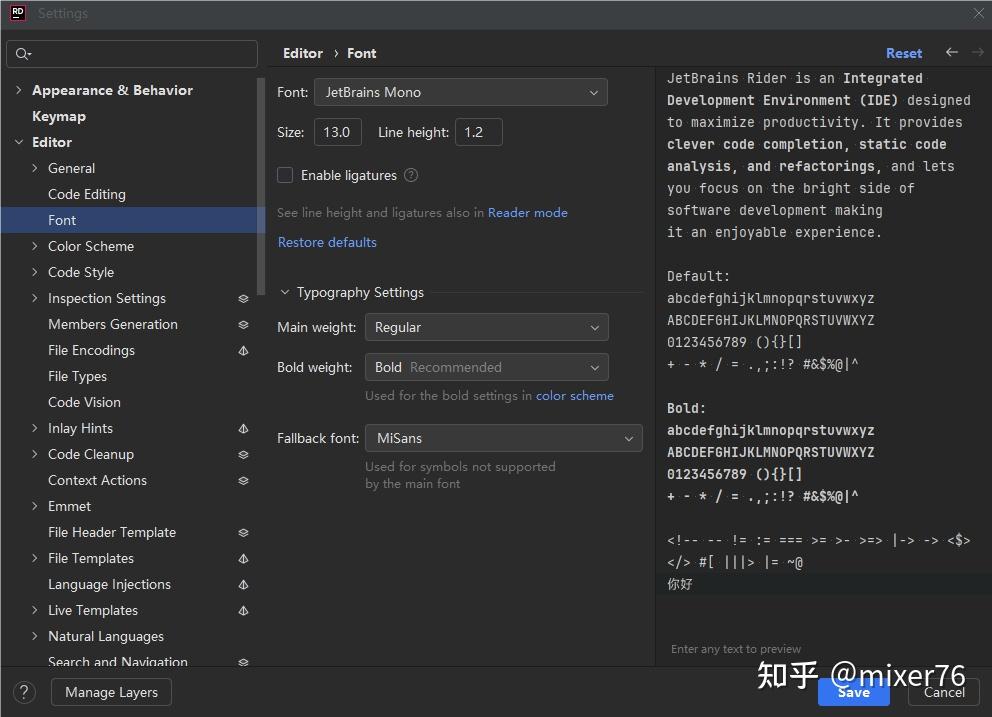Click the help circle beside Enable ligatures
Viewport: 992px width, 717px height.
410,174
